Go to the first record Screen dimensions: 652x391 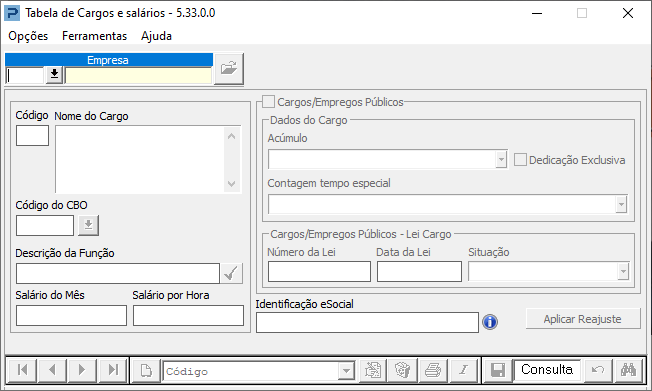(22, 370)
